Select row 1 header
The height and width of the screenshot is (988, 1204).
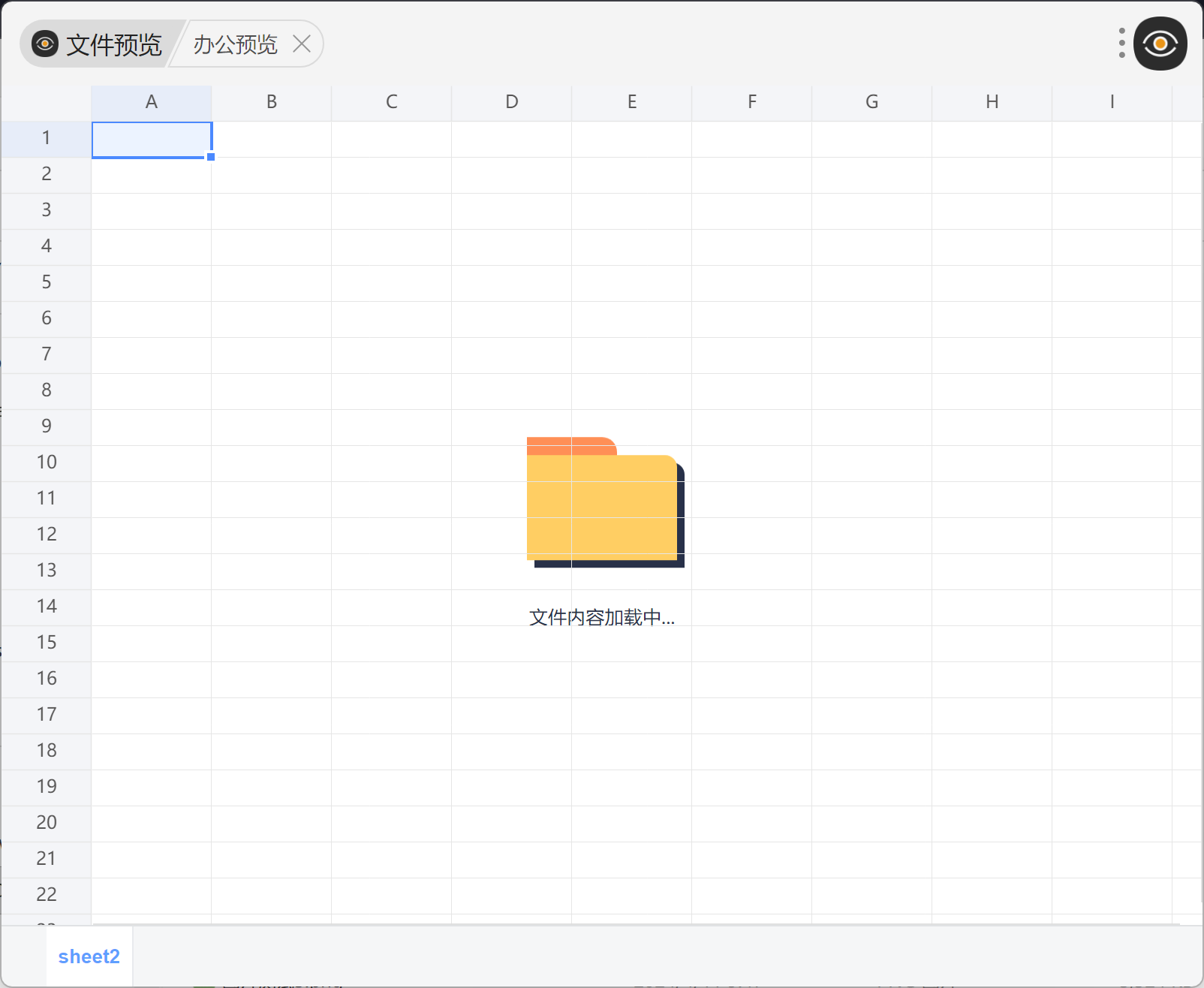tap(47, 138)
